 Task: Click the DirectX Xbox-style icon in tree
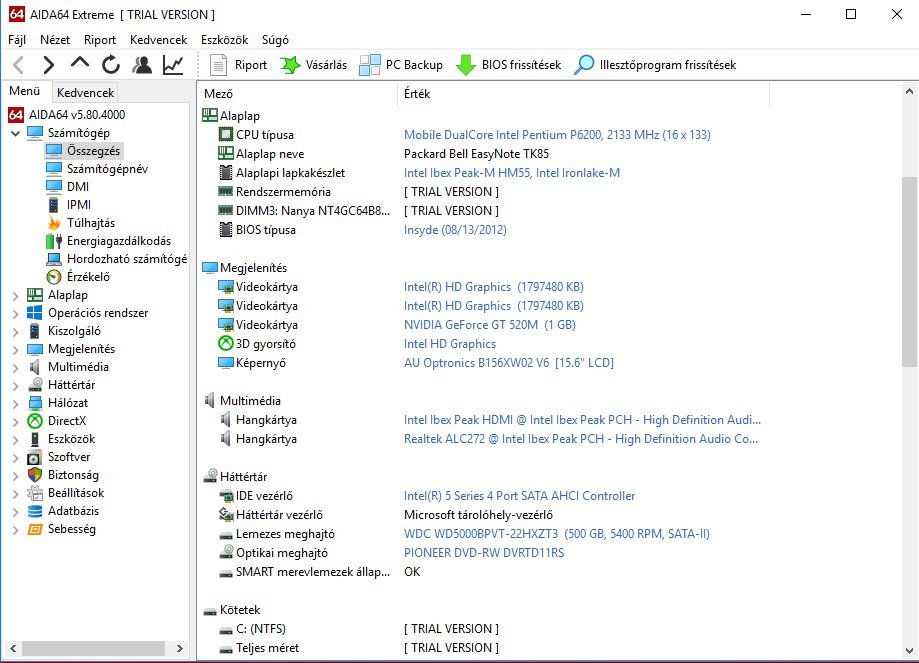pyautogui.click(x=35, y=421)
